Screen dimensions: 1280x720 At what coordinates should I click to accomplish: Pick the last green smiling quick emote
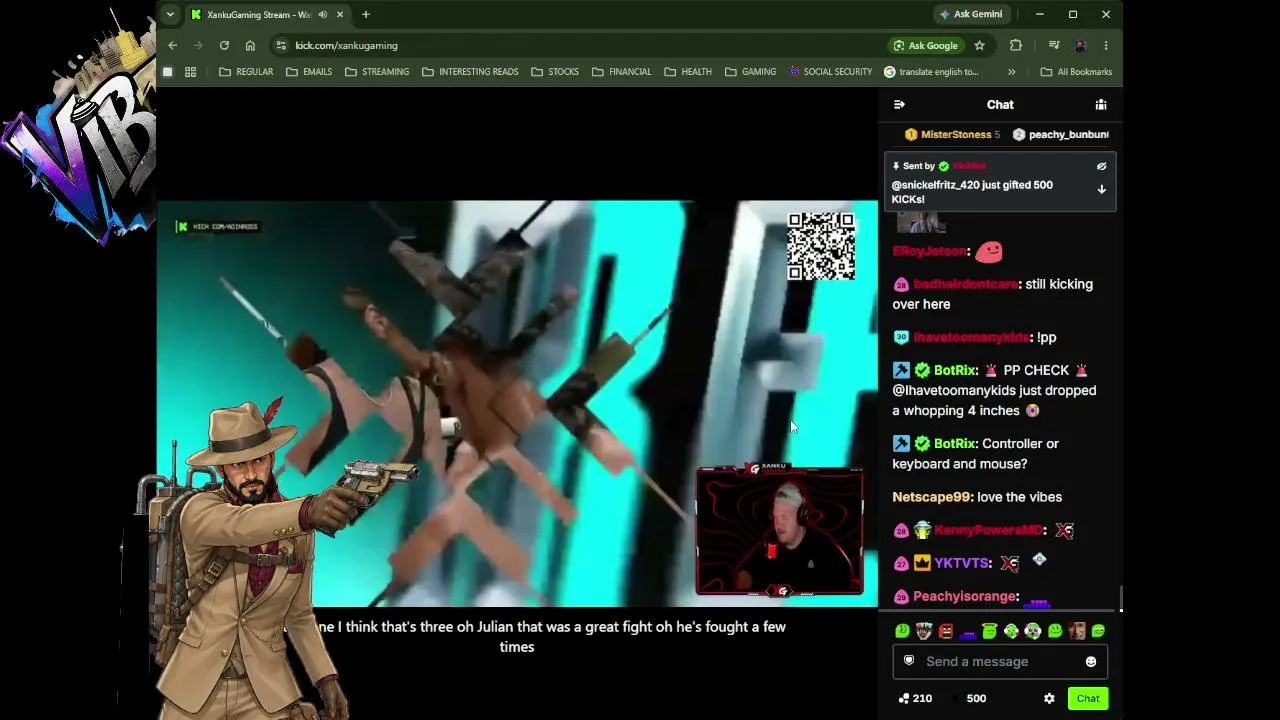1098,631
